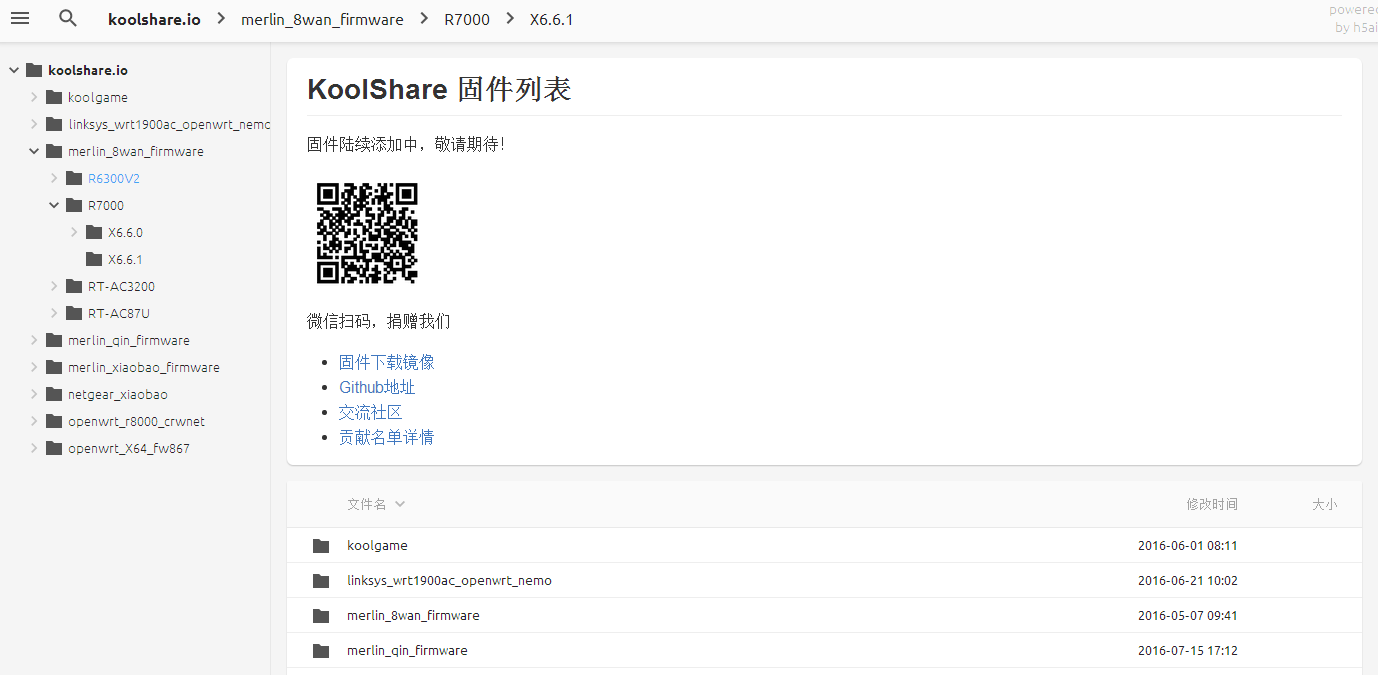Expand the RT-AC3200 tree node

54,286
